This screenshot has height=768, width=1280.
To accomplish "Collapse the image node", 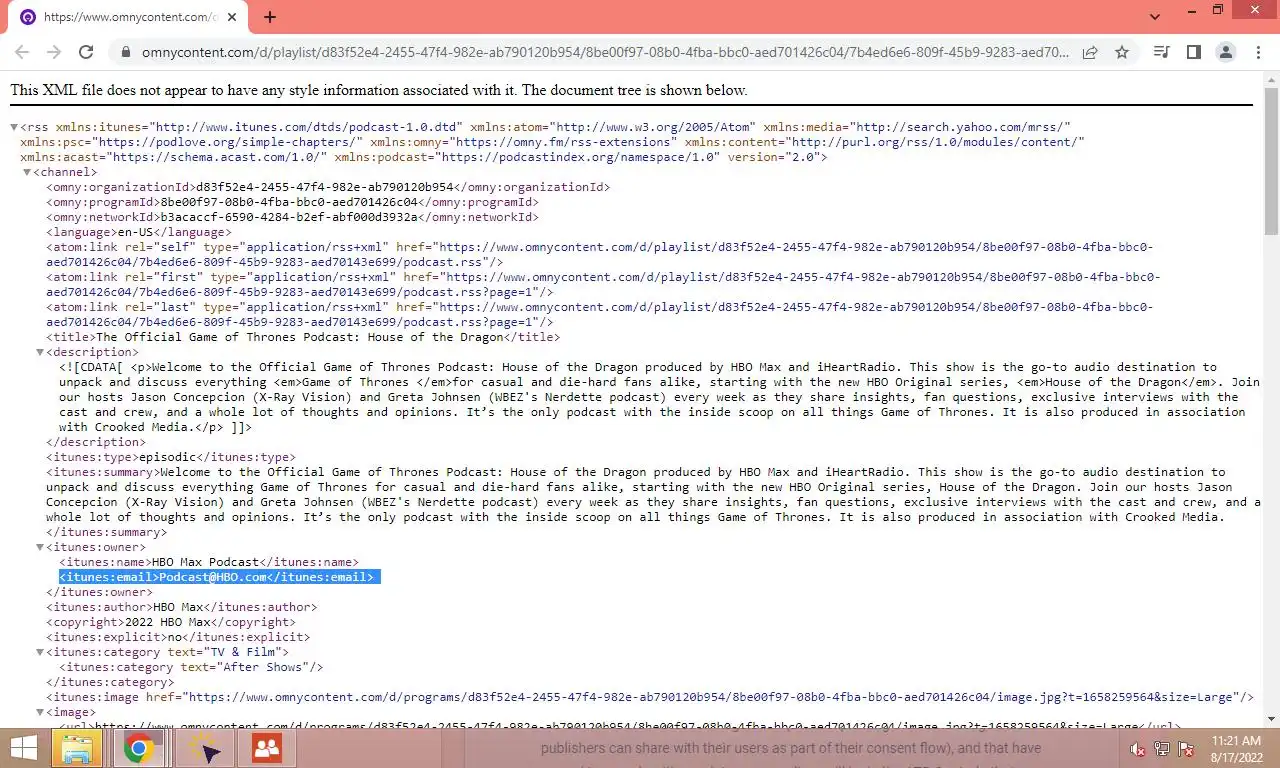I will point(40,712).
